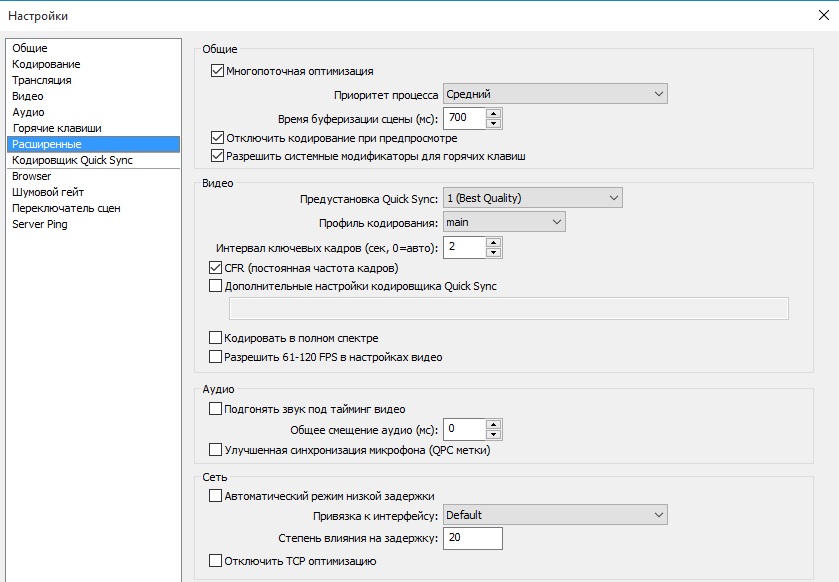Toggle Многопоточная оптимизация checkbox

pos(217,71)
